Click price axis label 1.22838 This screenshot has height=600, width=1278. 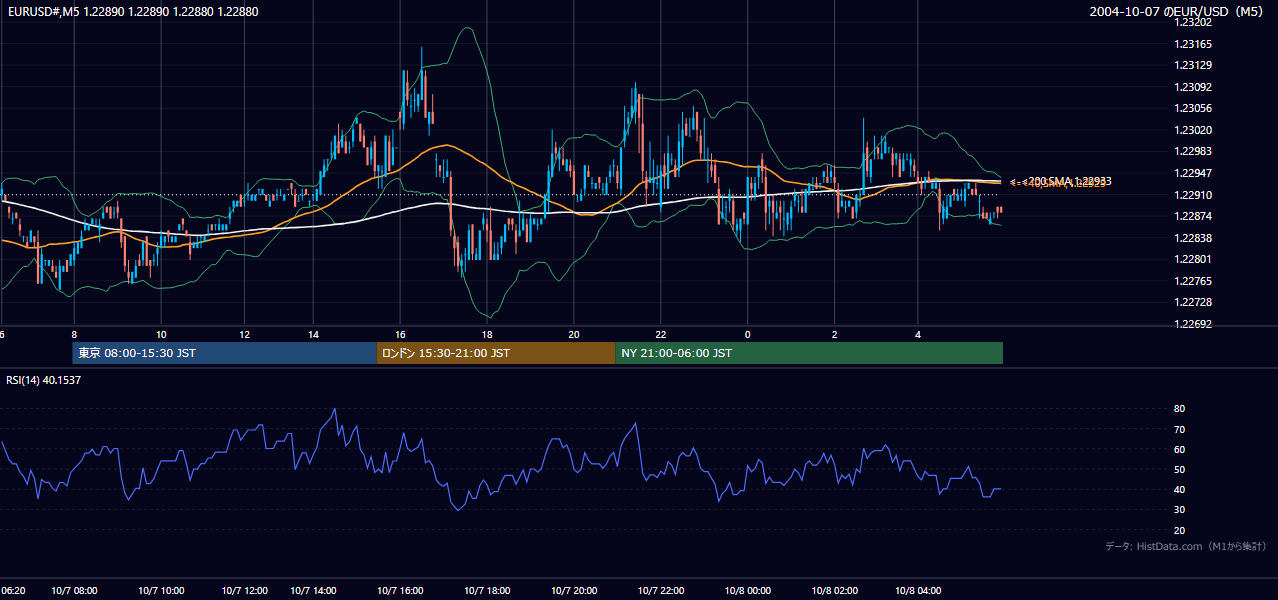click(x=1192, y=238)
